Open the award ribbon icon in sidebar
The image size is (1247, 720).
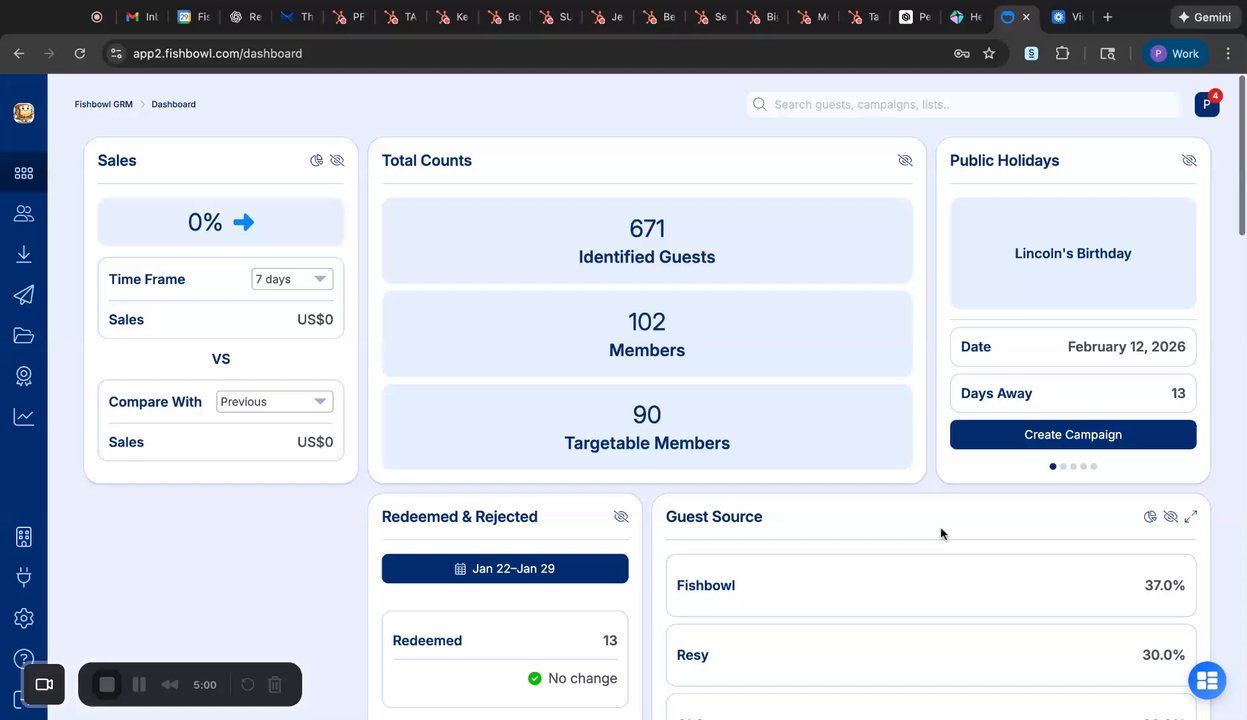[24, 376]
